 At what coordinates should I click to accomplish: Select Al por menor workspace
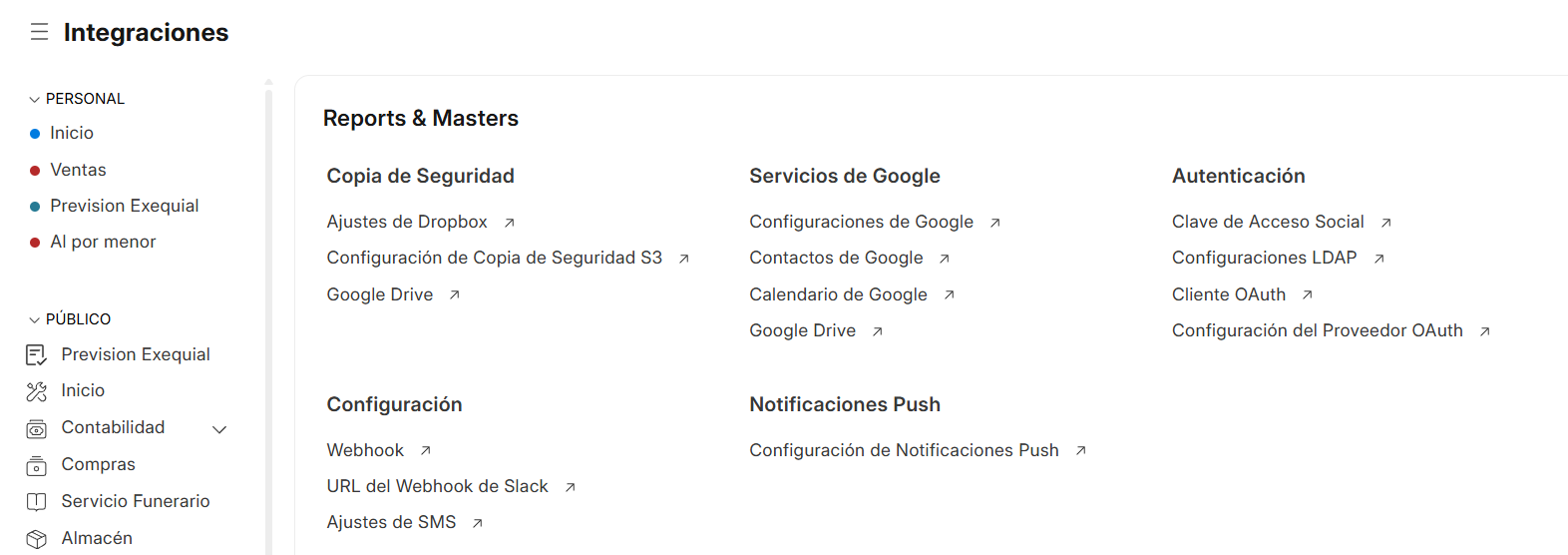pos(103,242)
